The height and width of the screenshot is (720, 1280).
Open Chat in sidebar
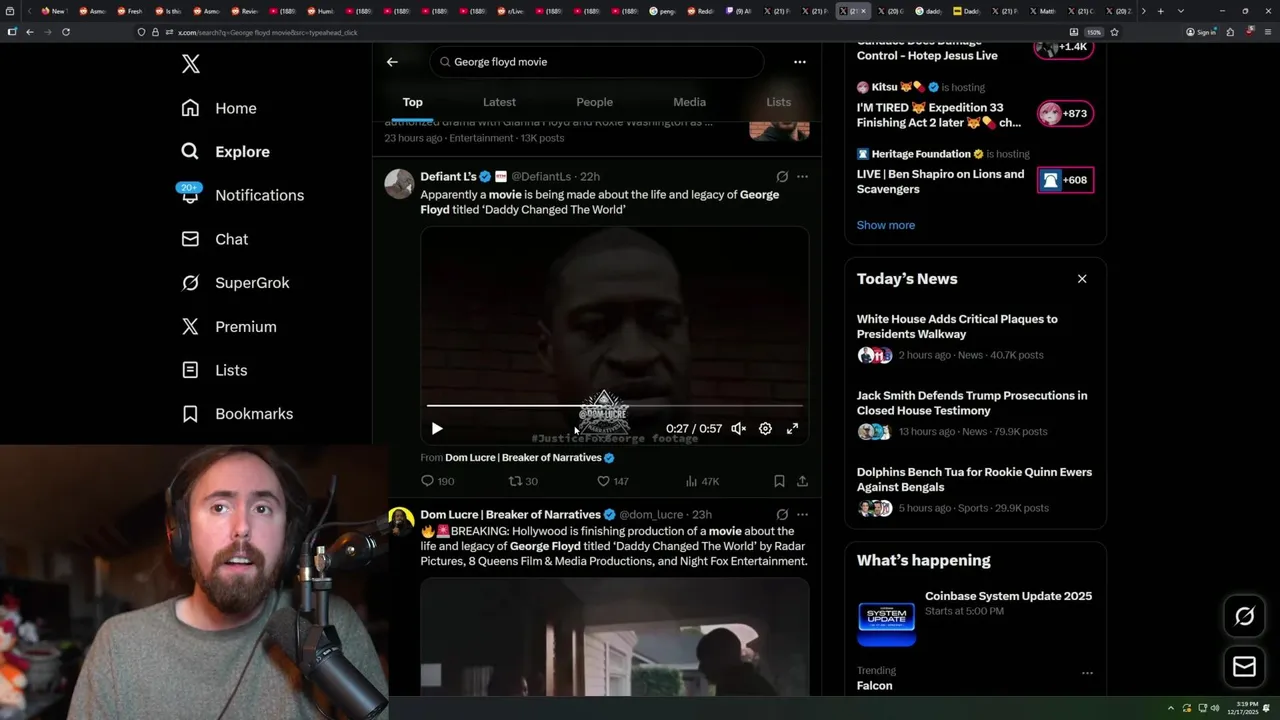click(x=214, y=239)
